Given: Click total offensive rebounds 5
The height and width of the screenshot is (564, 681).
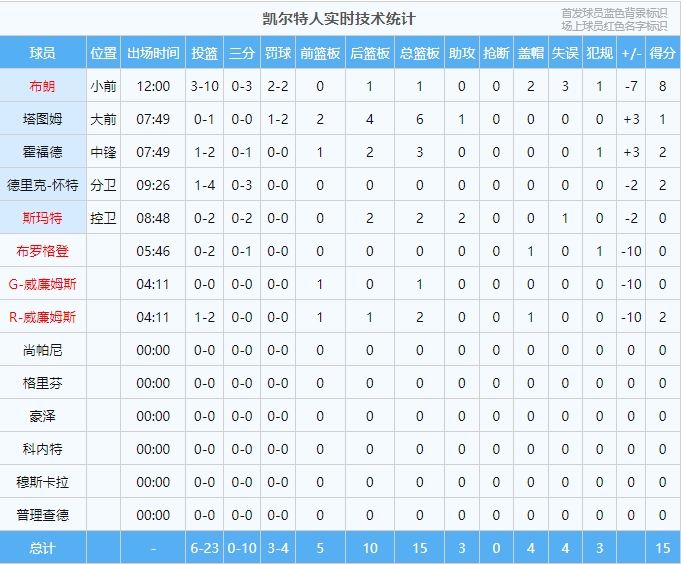Looking at the screenshot, I should click(320, 548).
